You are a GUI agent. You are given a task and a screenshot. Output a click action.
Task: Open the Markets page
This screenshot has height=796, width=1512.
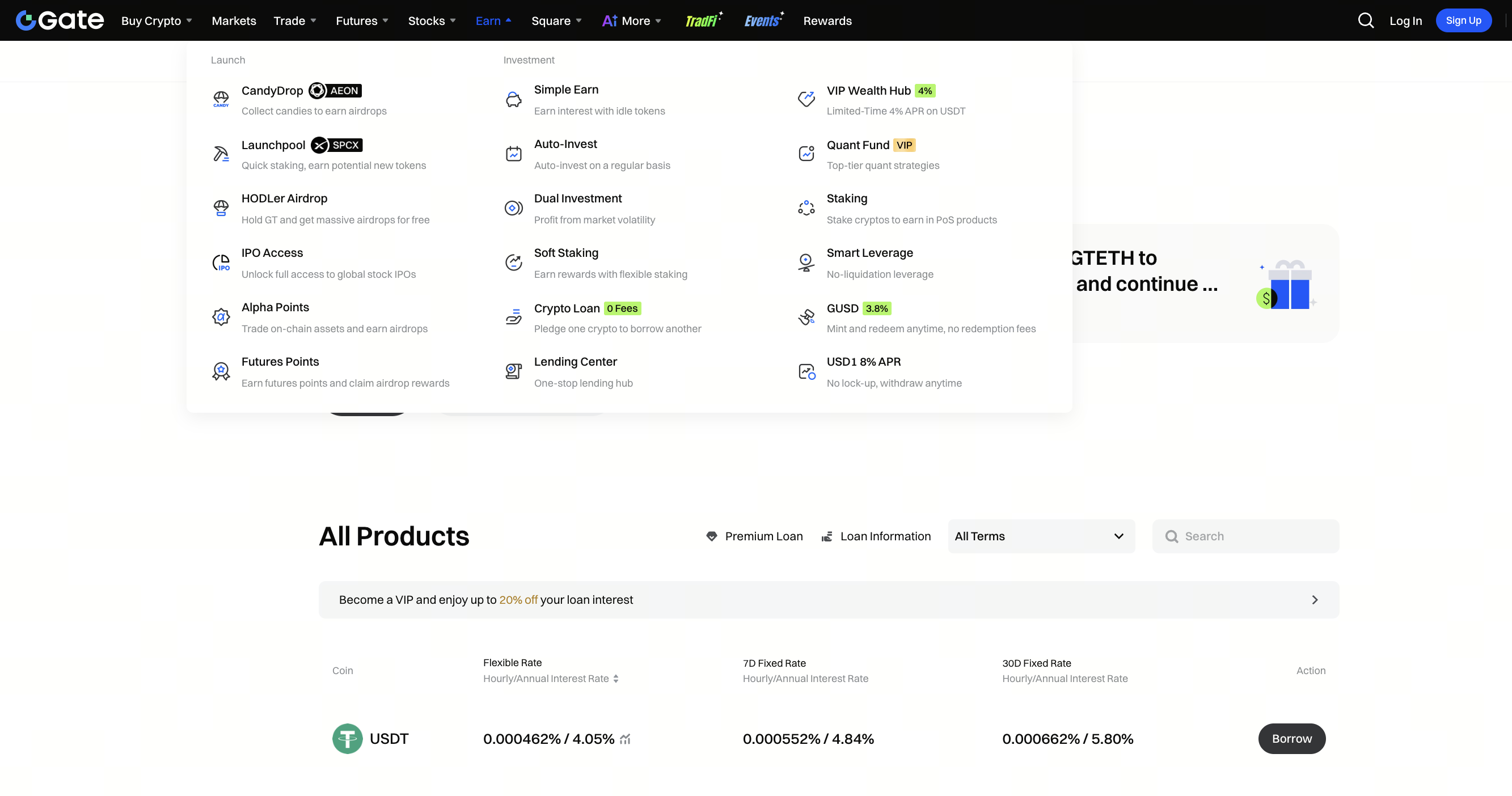tap(234, 20)
